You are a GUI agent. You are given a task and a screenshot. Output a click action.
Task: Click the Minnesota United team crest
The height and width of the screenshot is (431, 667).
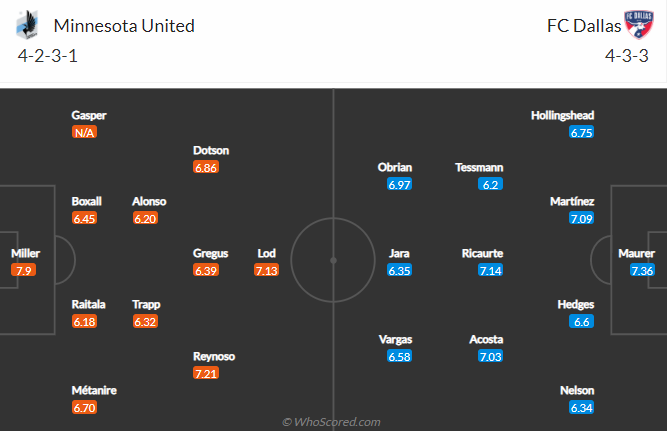(27, 24)
